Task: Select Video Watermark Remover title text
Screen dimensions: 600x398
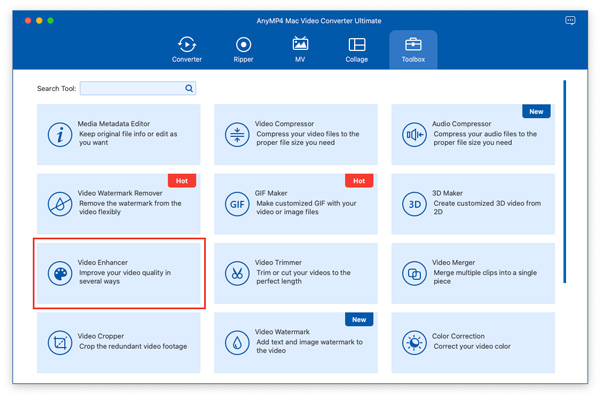Action: (x=120, y=193)
